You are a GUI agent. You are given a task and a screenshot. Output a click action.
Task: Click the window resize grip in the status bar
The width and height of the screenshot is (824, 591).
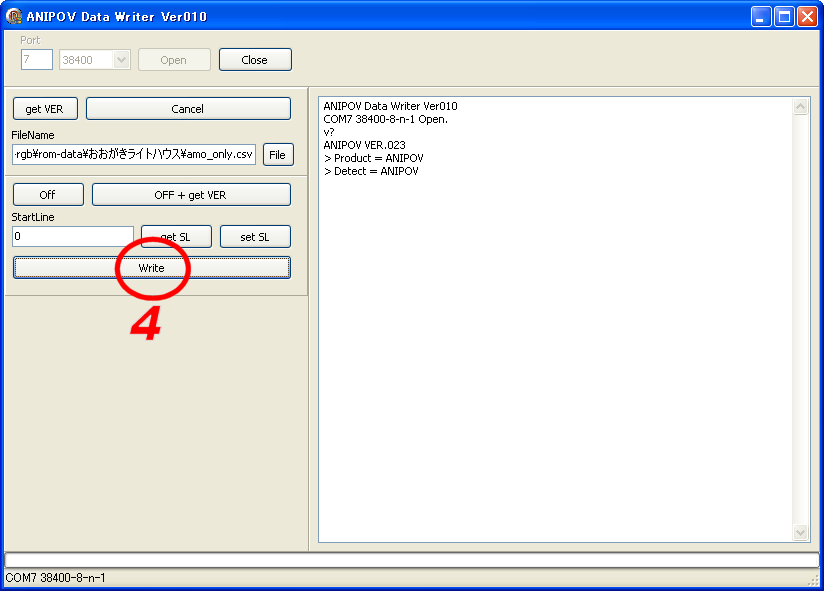pyautogui.click(x=813, y=580)
